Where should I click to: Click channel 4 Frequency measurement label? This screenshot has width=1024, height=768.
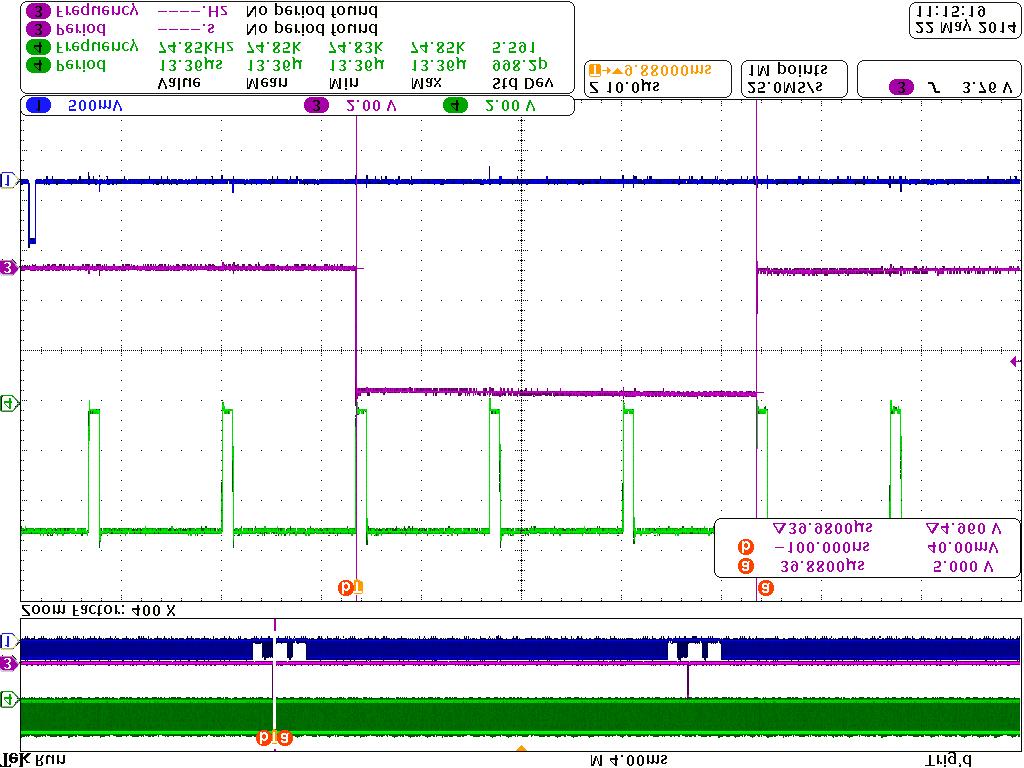click(97, 46)
